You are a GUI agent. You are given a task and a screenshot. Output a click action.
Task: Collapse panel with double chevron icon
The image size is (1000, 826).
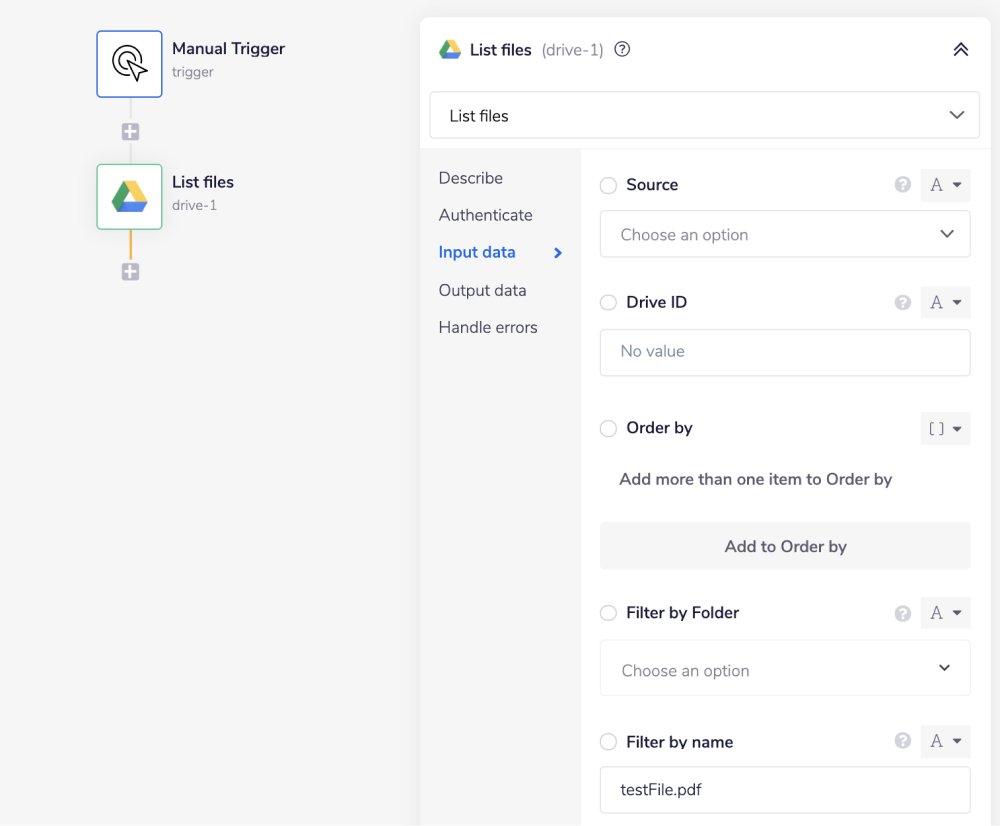[960, 49]
